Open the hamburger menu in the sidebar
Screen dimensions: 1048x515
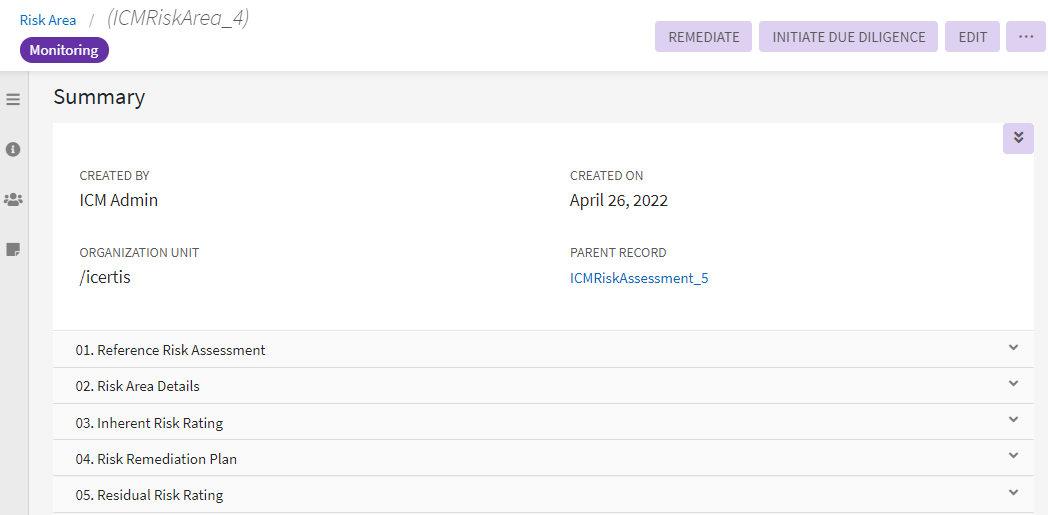13,99
